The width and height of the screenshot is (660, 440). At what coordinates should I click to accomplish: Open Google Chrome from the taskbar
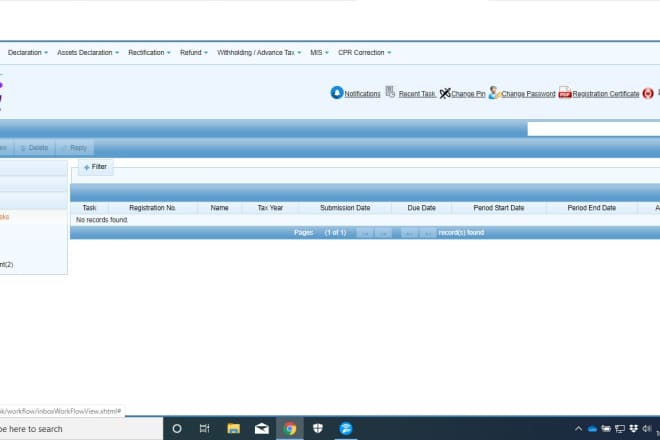290,429
